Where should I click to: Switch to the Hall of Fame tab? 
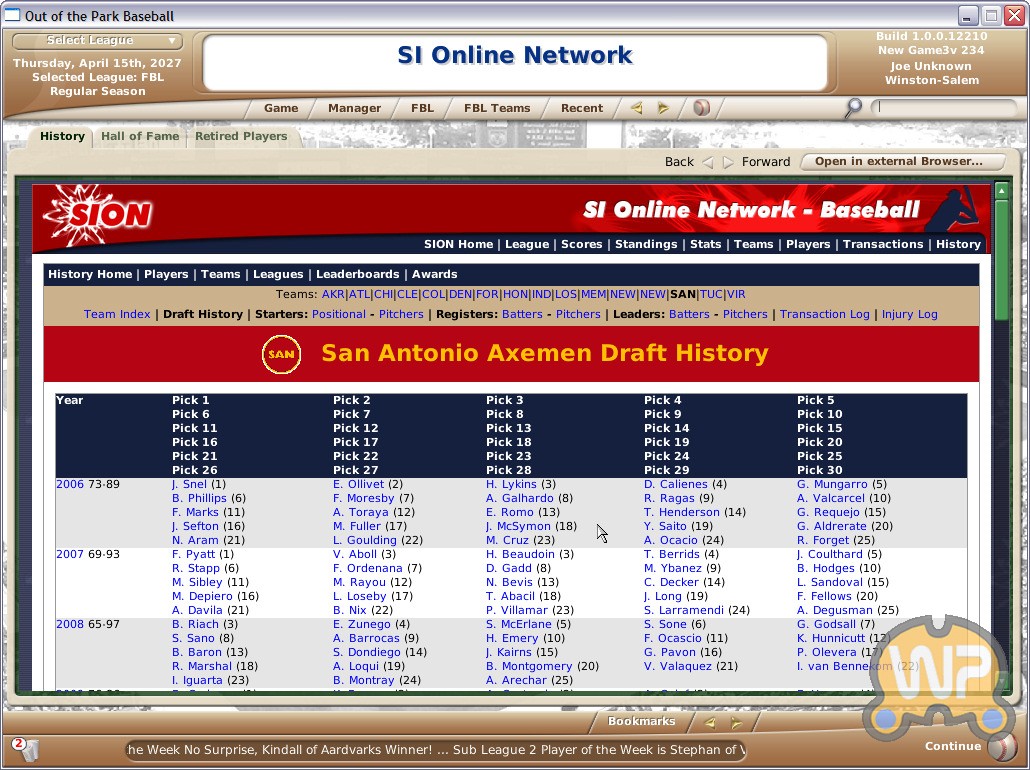tap(140, 137)
